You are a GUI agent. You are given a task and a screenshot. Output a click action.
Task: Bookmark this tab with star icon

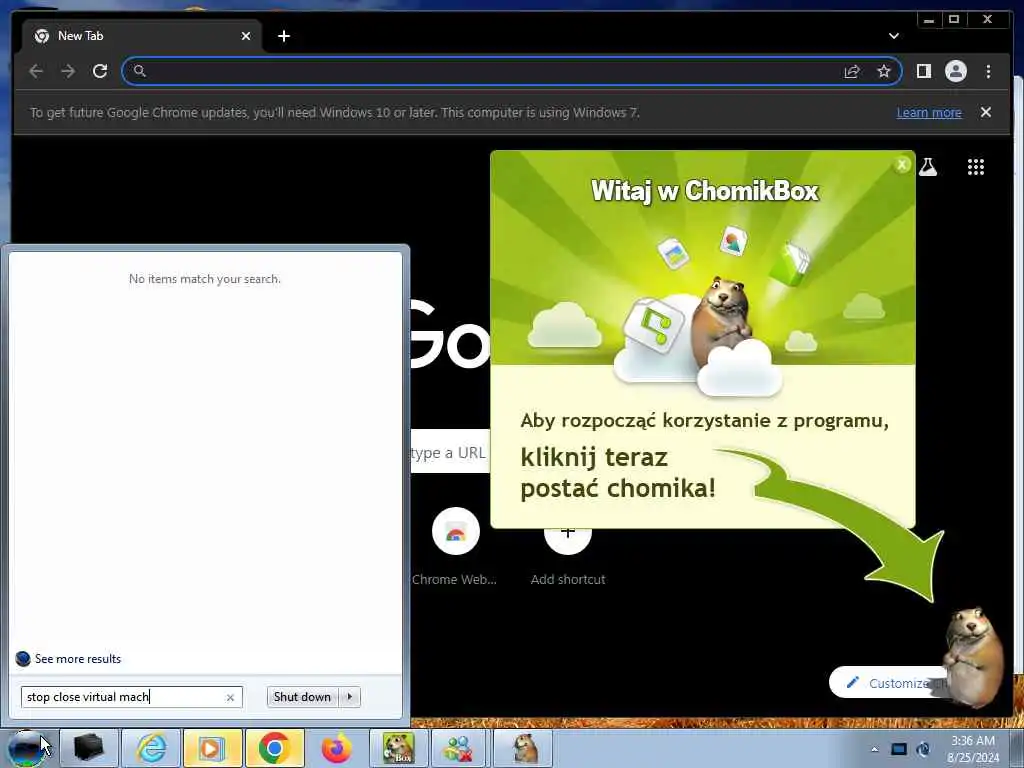click(884, 71)
